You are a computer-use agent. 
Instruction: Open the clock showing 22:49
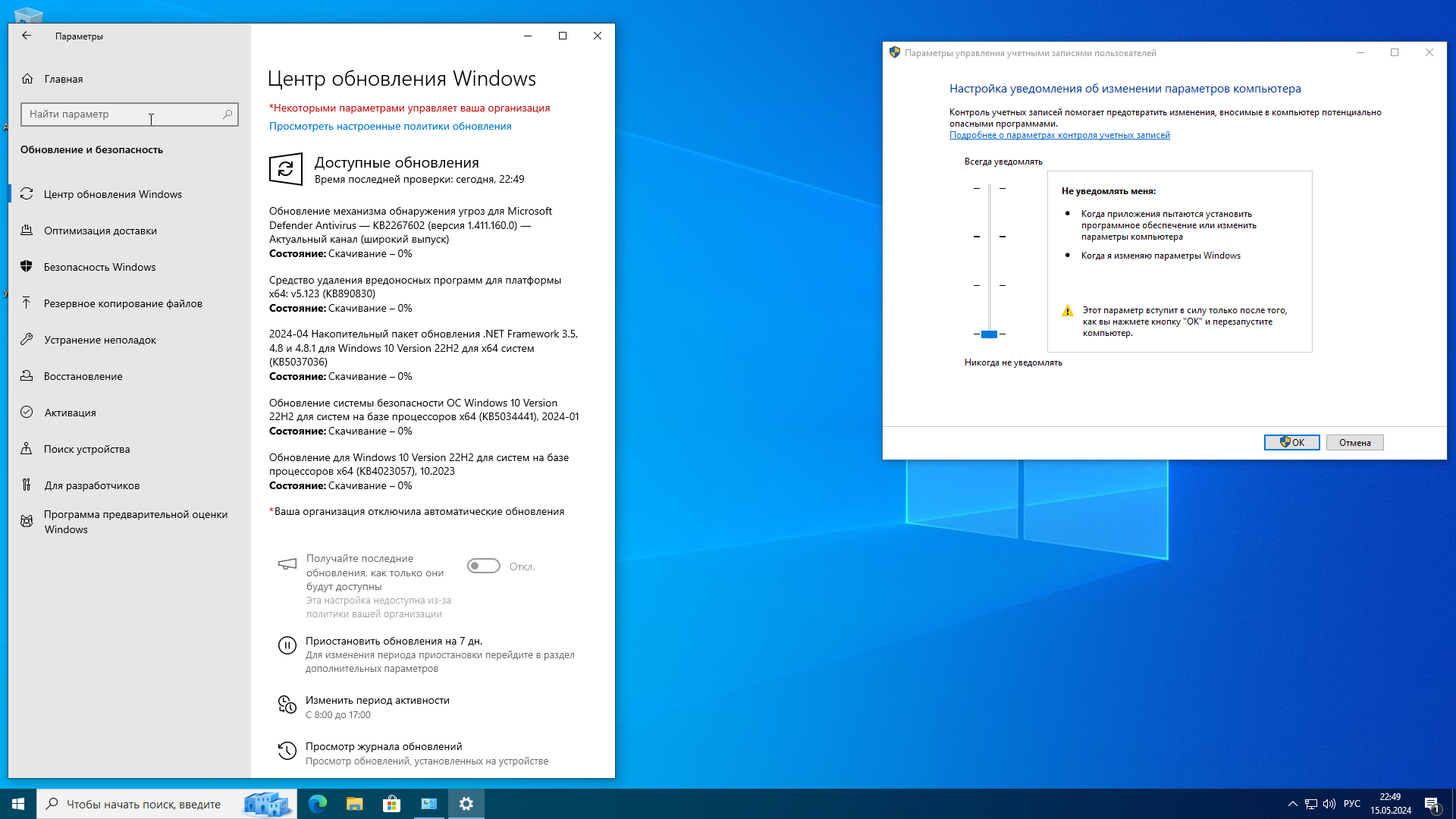pos(1391,804)
